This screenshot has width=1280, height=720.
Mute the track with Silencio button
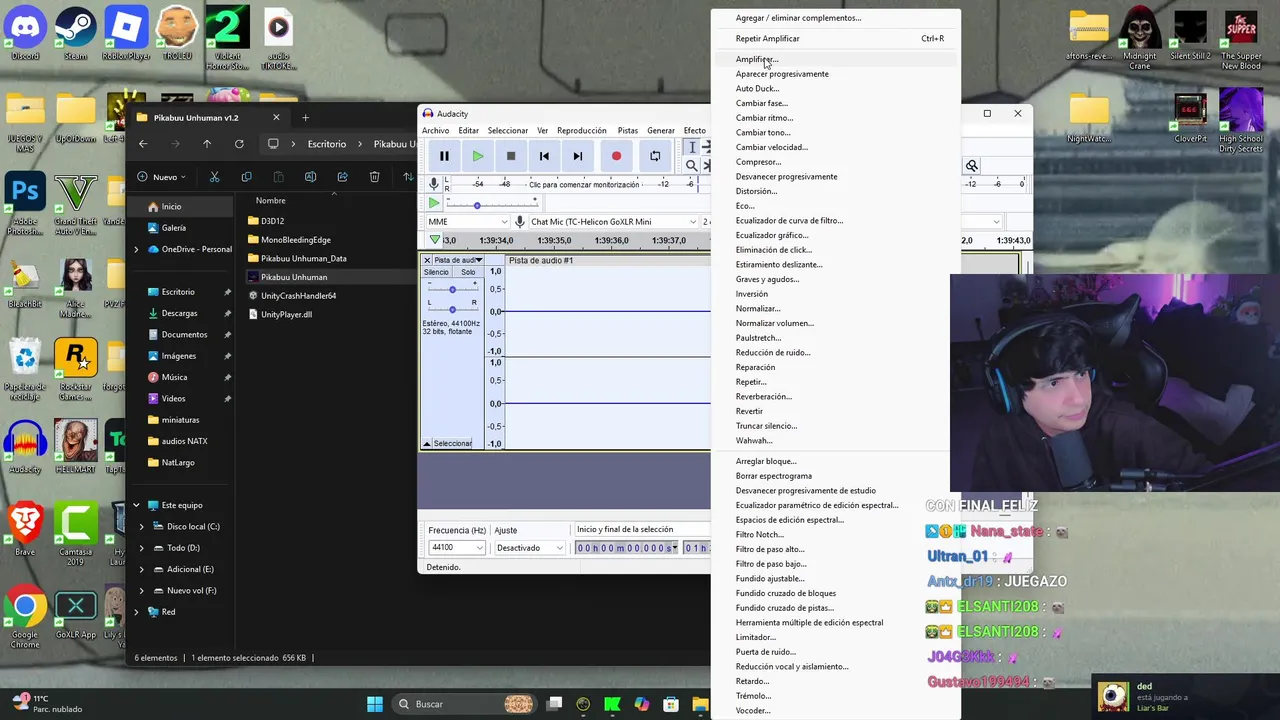(436, 272)
